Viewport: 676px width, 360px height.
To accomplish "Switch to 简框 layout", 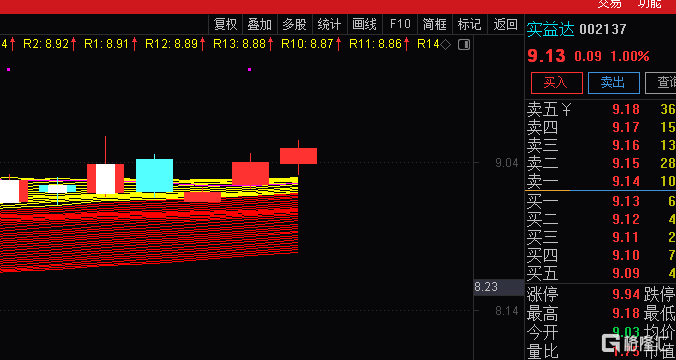I will (x=435, y=24).
